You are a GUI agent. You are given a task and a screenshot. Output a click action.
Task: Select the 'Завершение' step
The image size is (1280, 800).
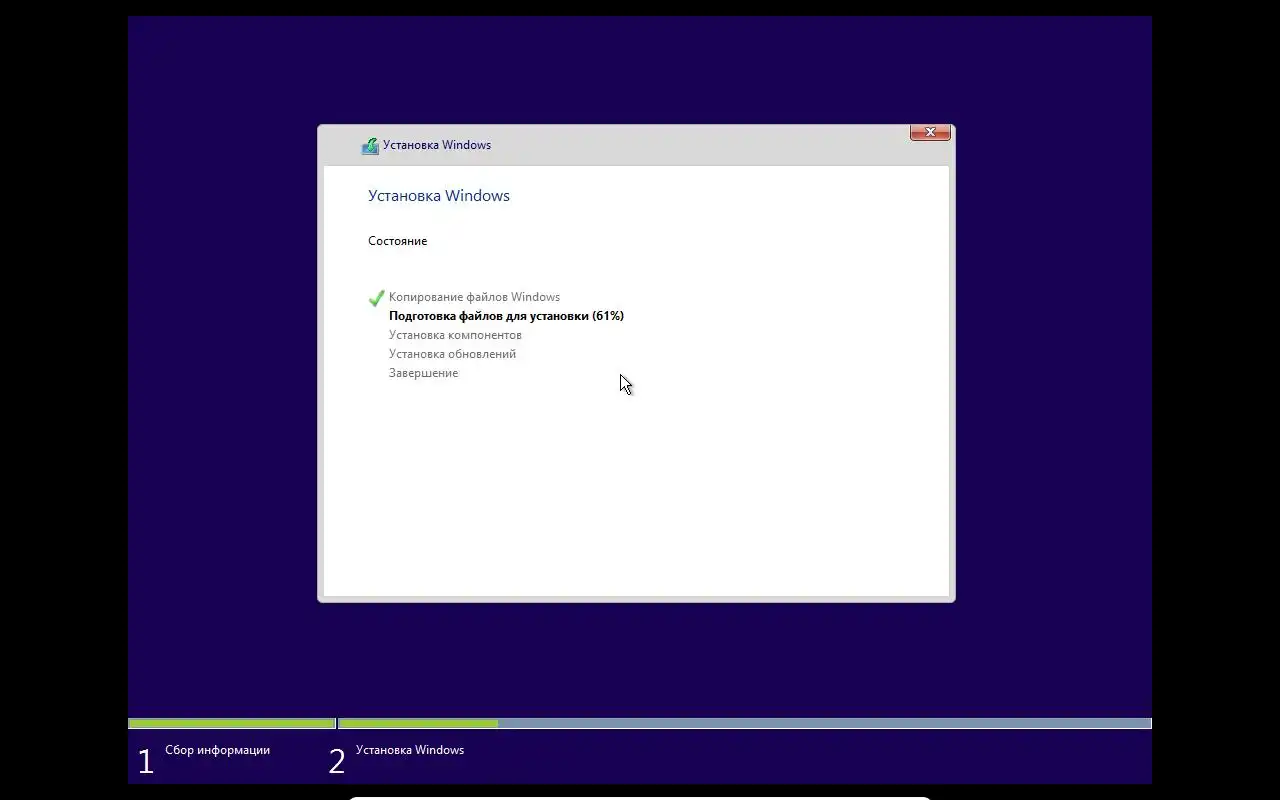(x=423, y=373)
